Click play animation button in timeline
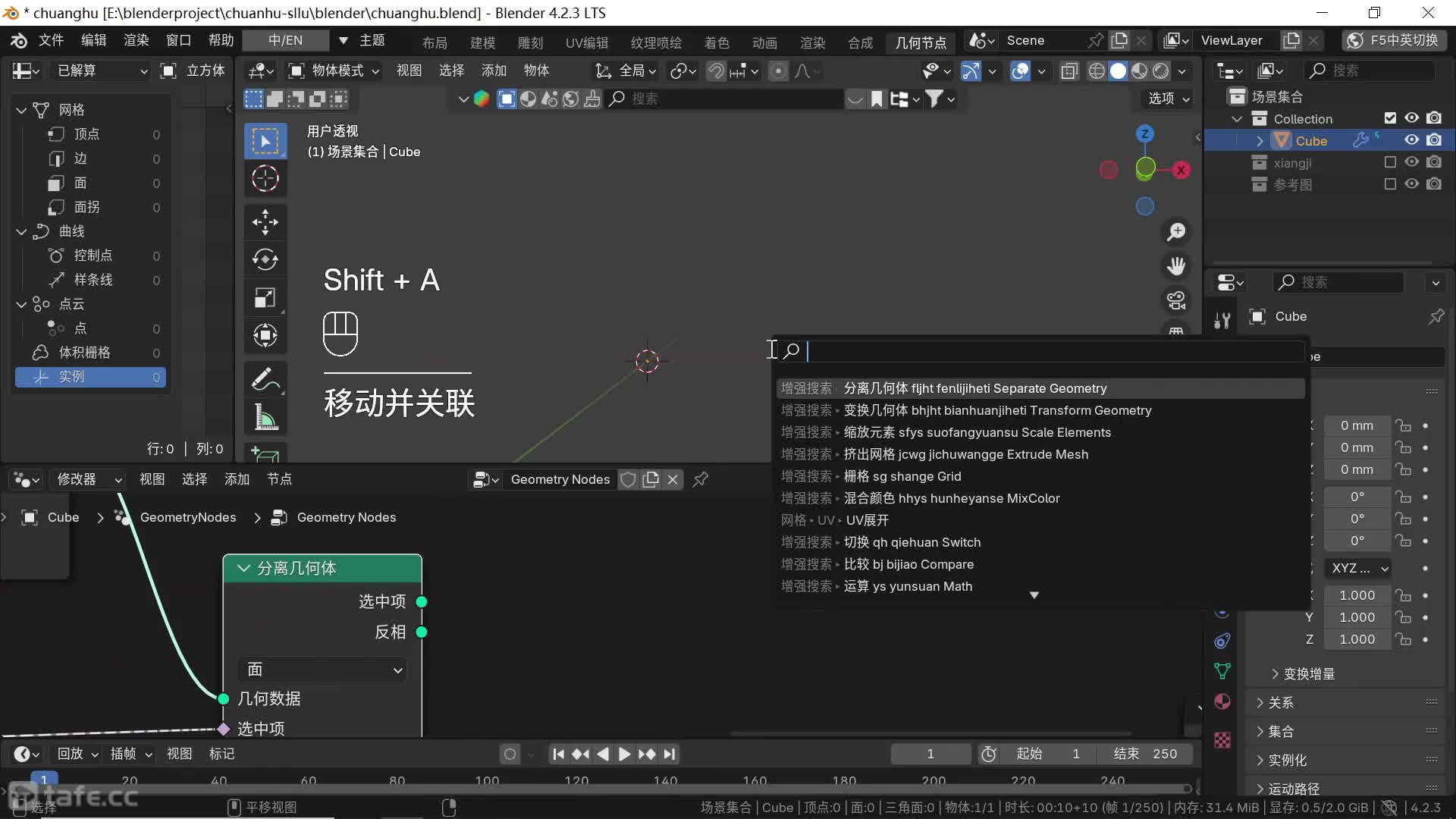 tap(624, 754)
